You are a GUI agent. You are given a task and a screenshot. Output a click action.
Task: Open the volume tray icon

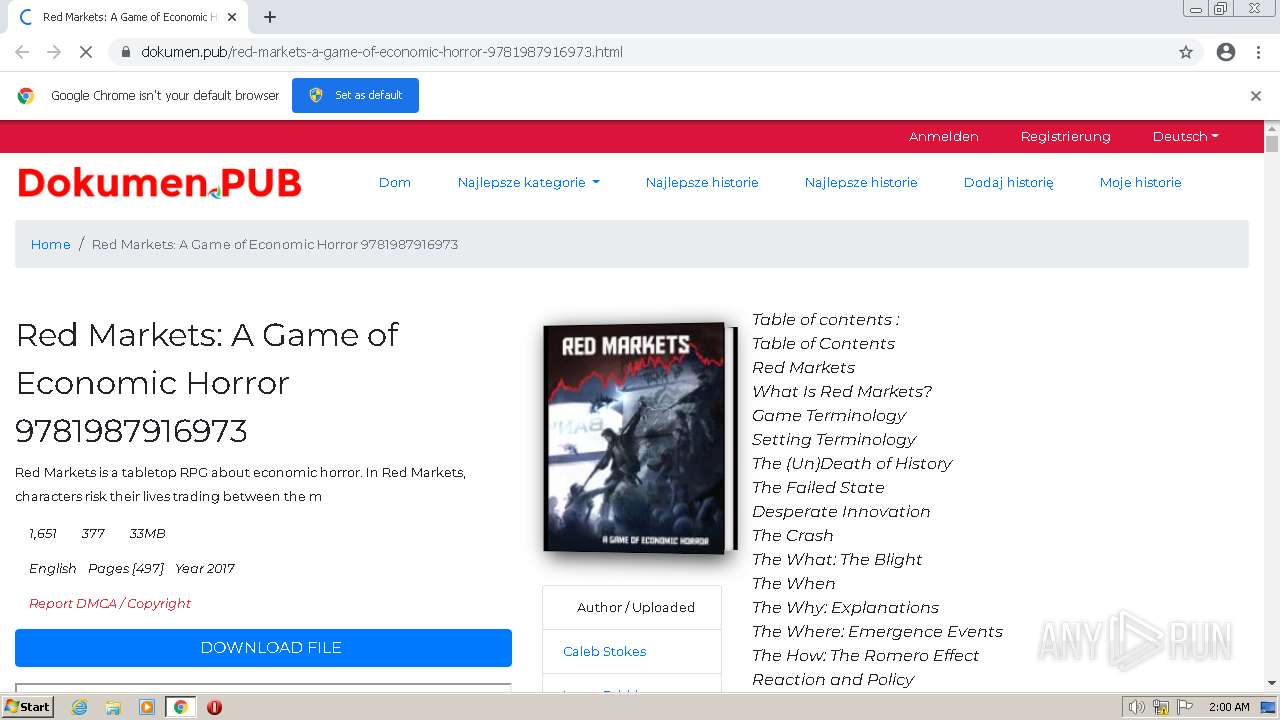[1137, 707]
